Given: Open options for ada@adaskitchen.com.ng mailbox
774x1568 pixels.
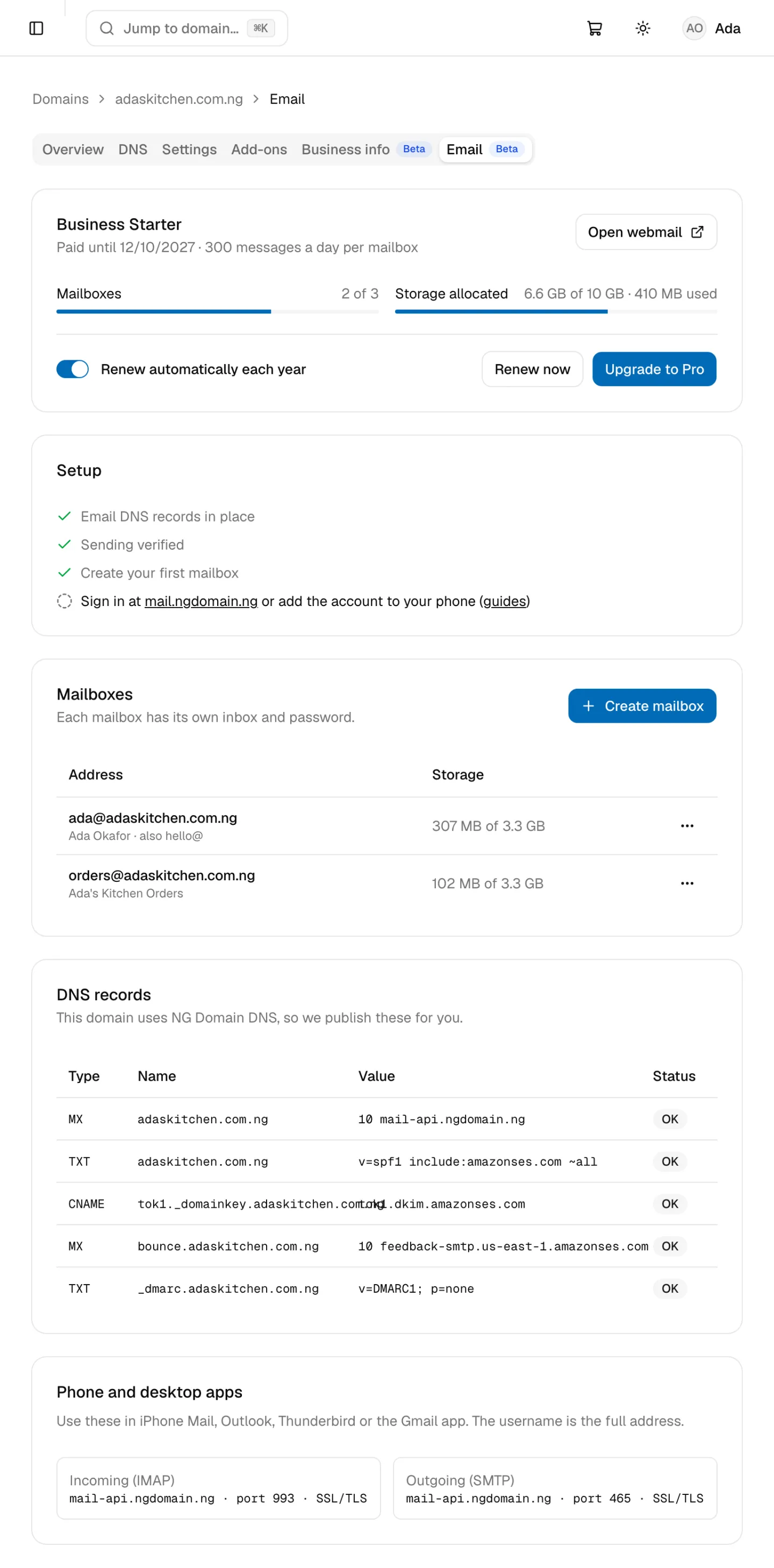Looking at the screenshot, I should point(687,826).
